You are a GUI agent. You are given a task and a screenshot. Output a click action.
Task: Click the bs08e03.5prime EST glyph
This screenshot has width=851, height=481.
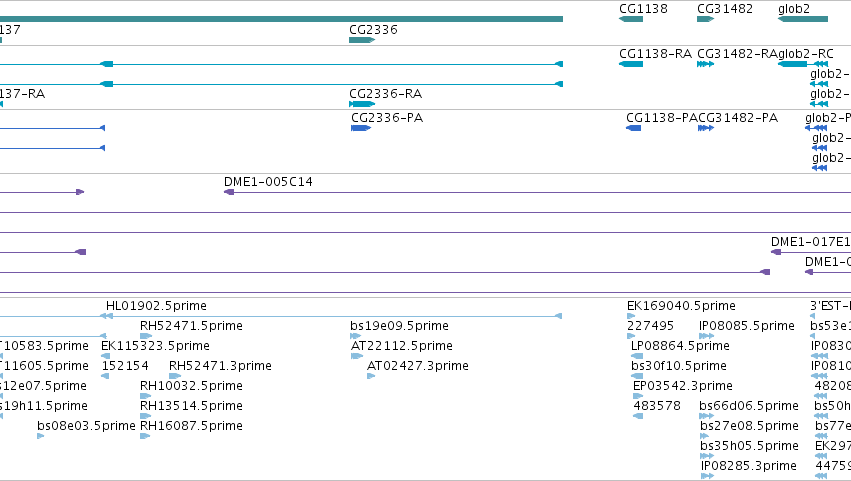point(41,436)
